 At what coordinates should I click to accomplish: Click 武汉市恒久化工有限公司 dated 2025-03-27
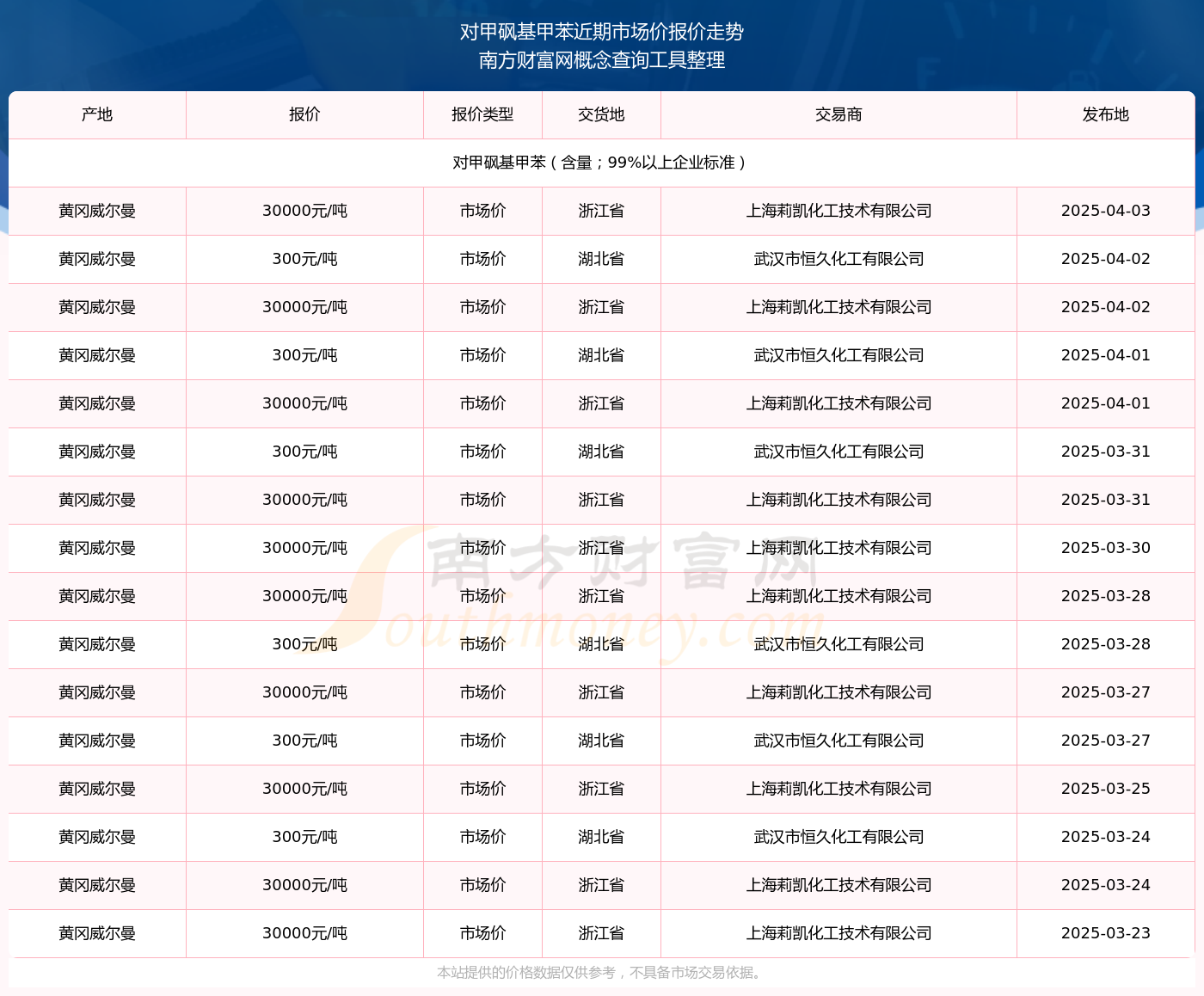tap(838, 741)
